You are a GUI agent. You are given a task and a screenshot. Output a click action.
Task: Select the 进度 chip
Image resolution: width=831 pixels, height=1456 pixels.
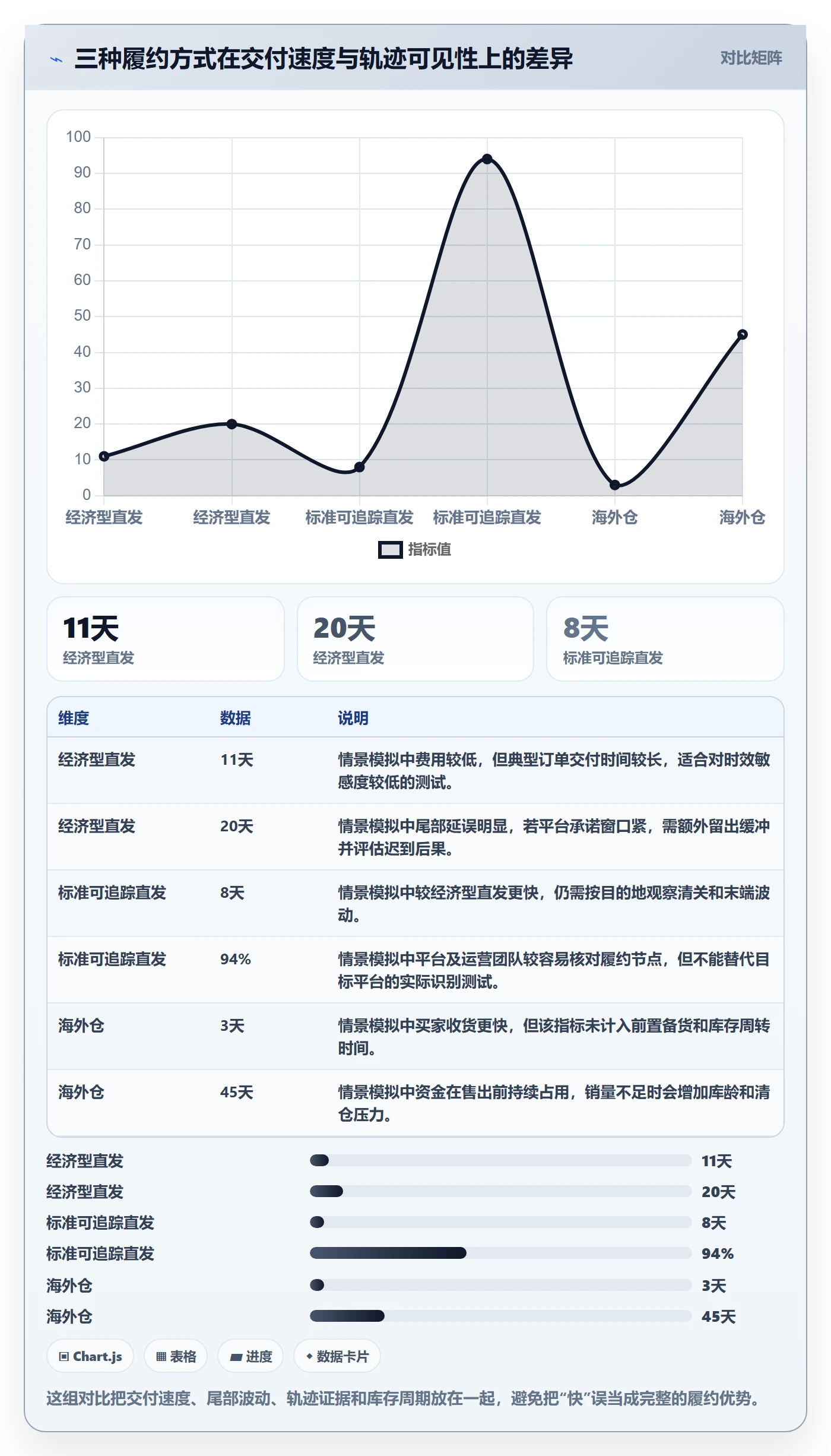250,1356
